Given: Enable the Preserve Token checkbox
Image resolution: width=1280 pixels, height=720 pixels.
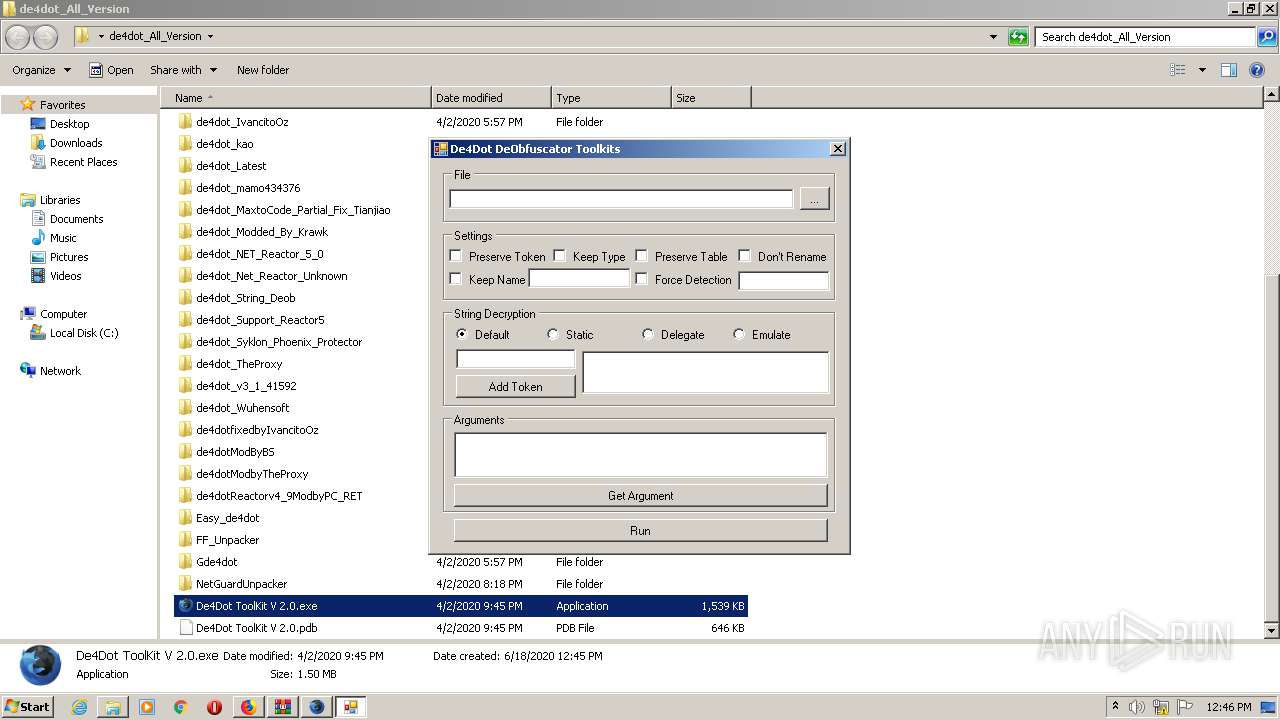Looking at the screenshot, I should (x=456, y=256).
